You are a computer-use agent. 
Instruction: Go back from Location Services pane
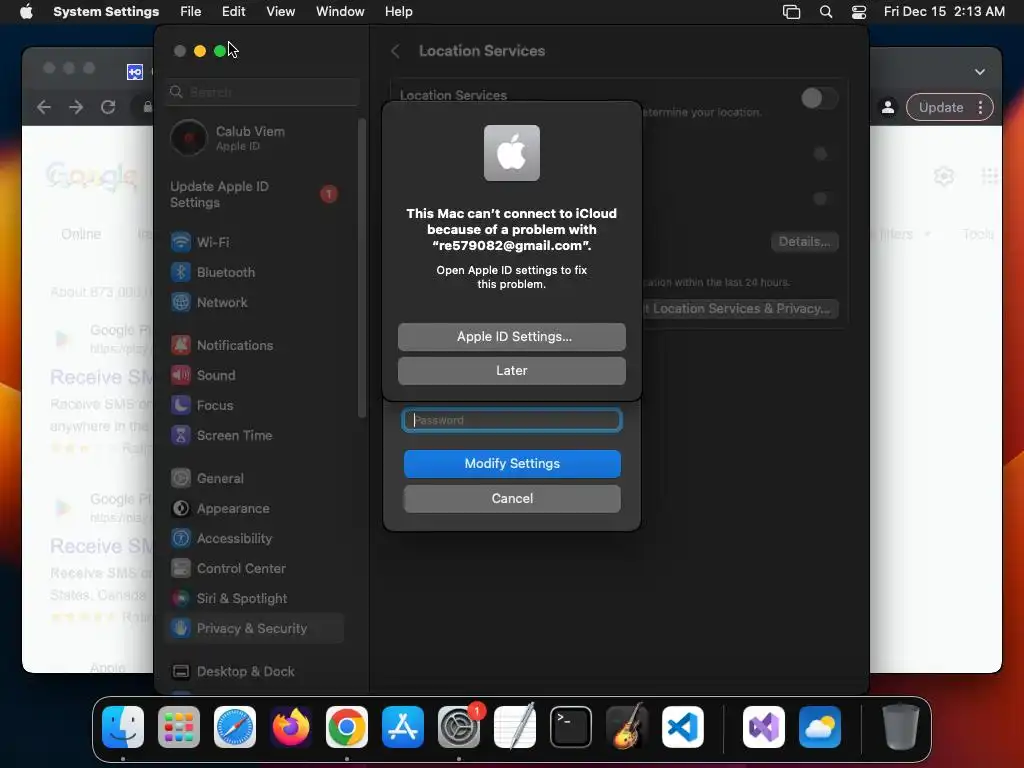point(395,51)
